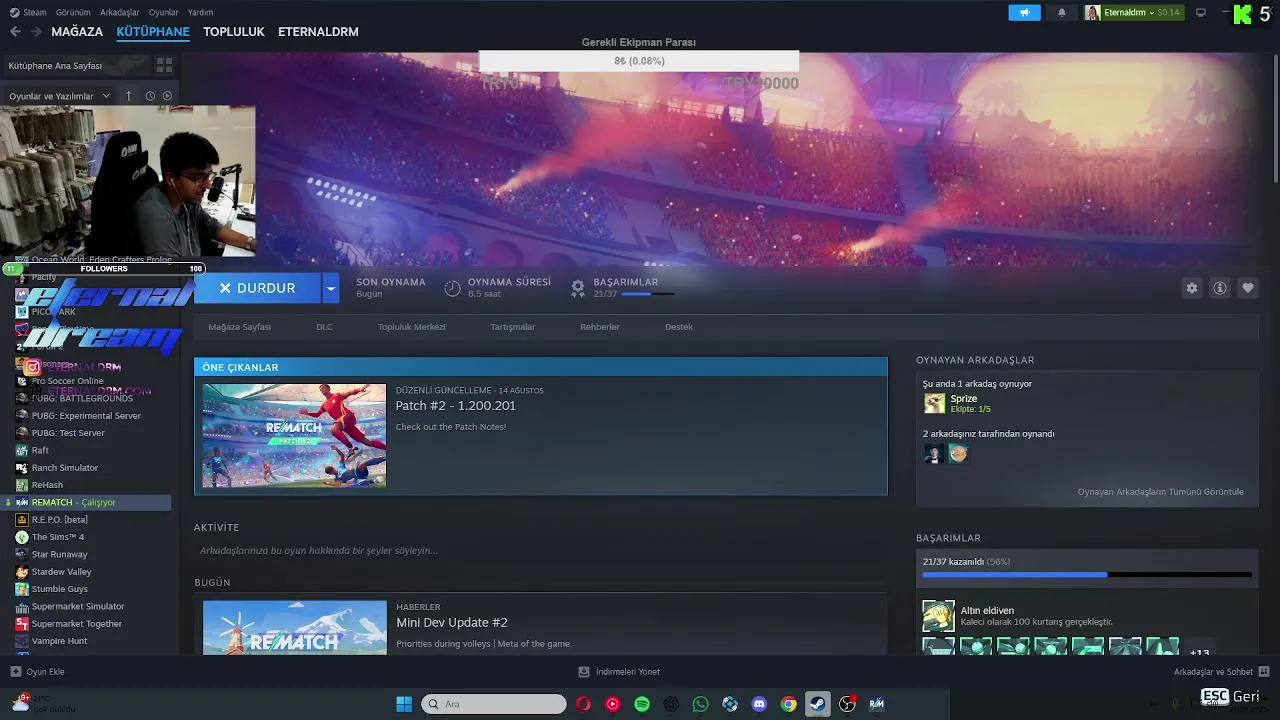Go back with the left arrow
Screen dimensions: 1280x720
click(15, 32)
